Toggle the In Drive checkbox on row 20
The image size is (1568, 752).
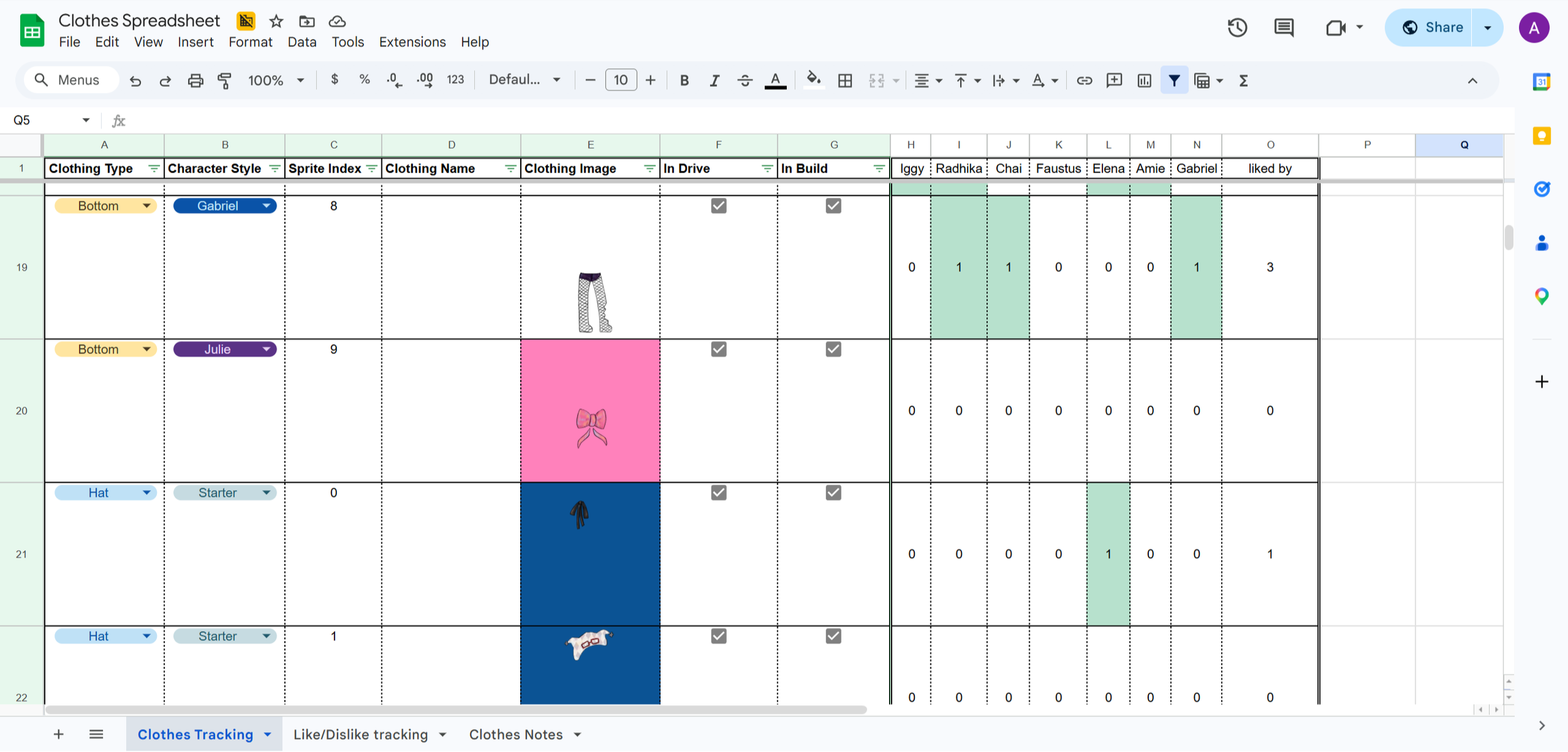(x=718, y=348)
